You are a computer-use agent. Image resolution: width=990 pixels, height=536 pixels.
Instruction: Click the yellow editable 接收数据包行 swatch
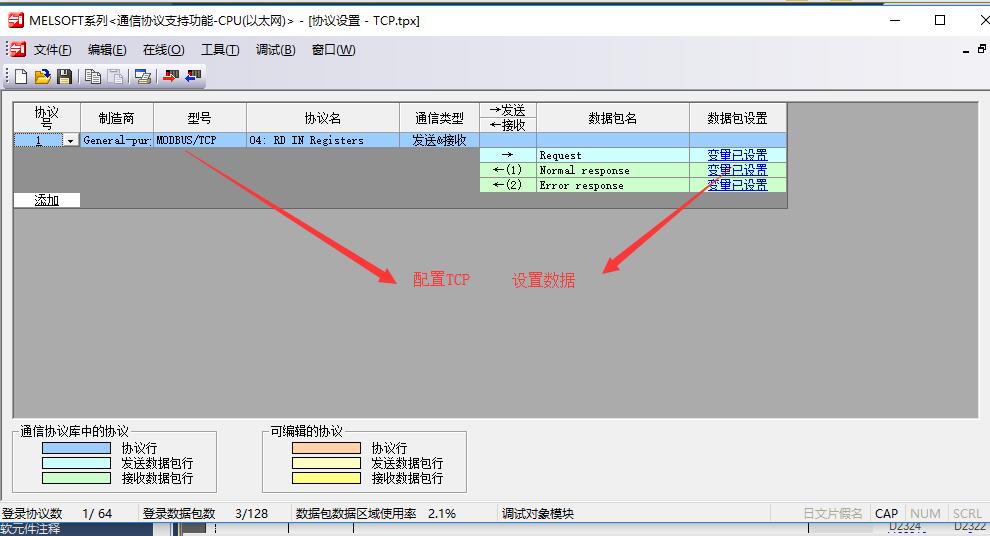326,478
